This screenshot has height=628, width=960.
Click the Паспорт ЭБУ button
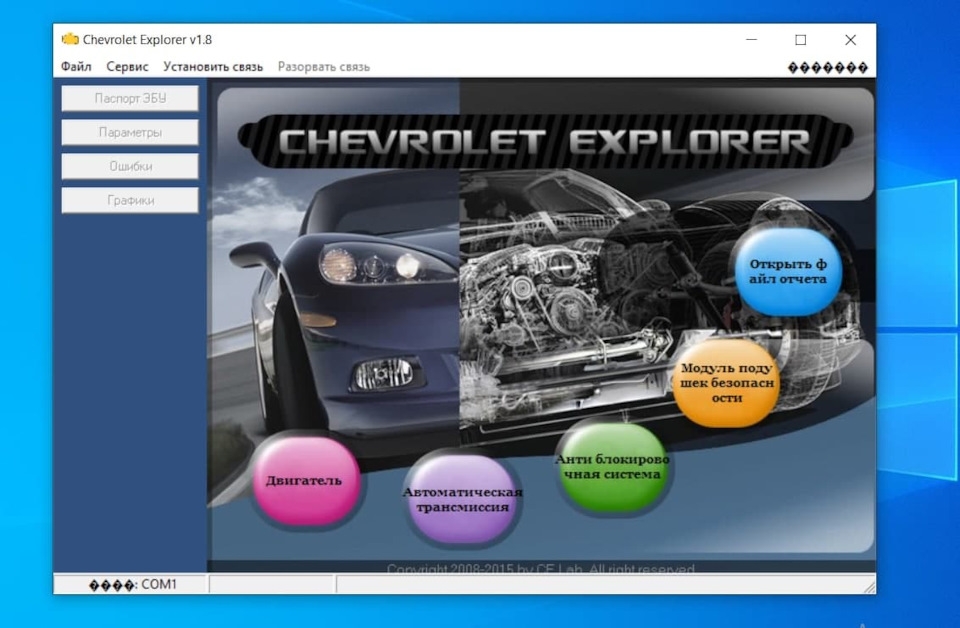[130, 98]
